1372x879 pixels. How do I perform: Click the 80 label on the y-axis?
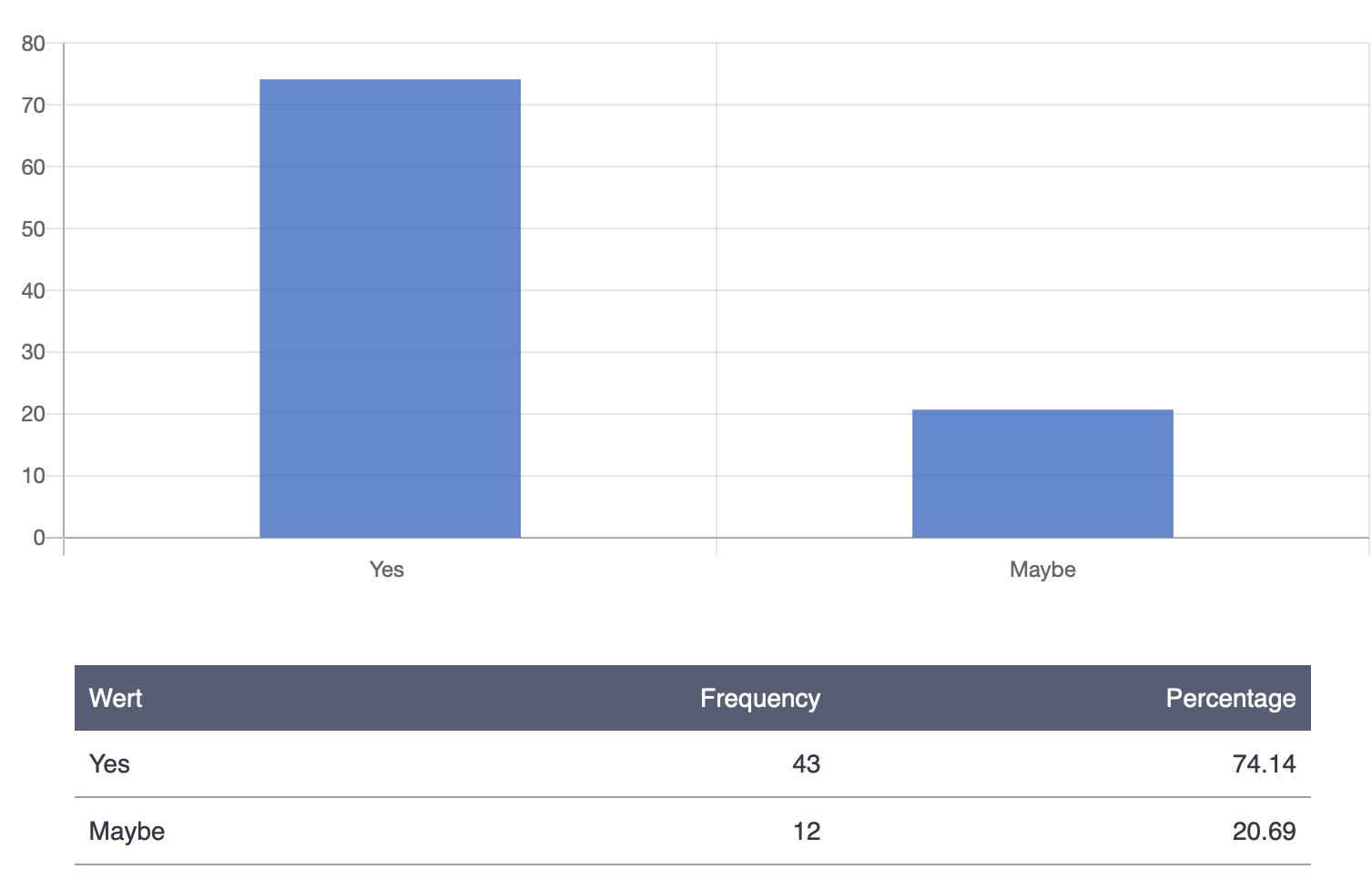coord(34,44)
